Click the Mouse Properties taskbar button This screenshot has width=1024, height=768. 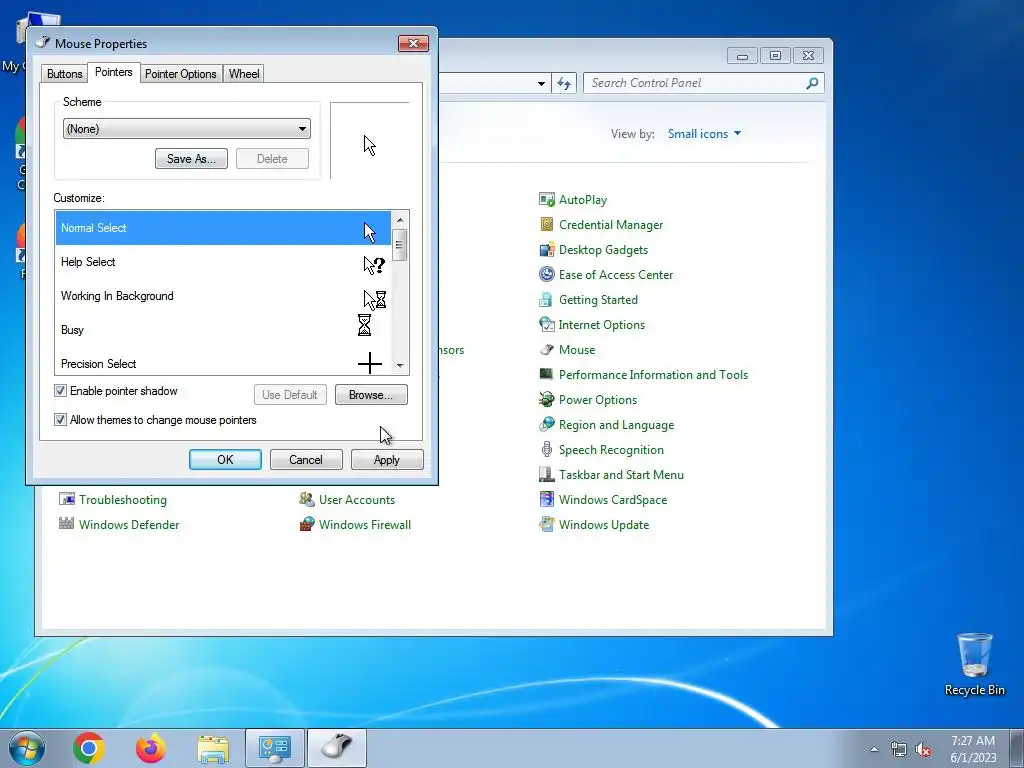click(x=337, y=748)
